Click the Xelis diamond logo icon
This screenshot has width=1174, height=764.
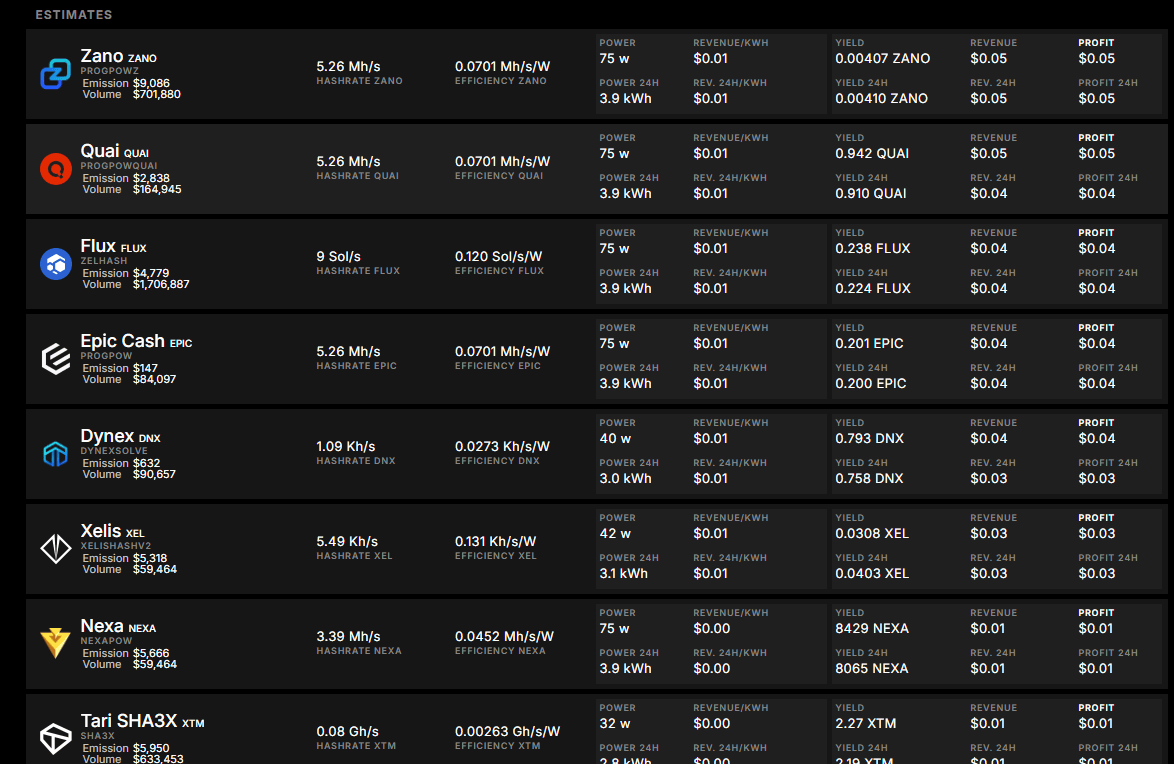click(55, 549)
